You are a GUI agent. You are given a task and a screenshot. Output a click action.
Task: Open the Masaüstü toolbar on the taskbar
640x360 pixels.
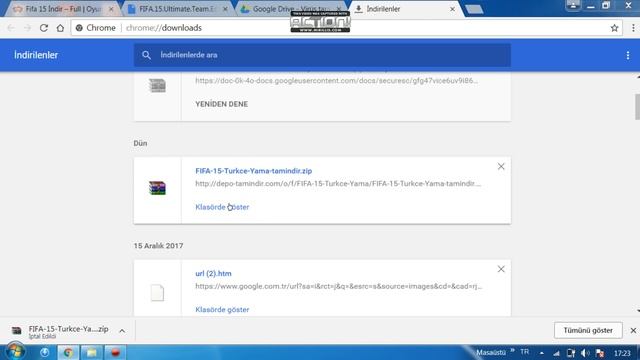(x=491, y=352)
